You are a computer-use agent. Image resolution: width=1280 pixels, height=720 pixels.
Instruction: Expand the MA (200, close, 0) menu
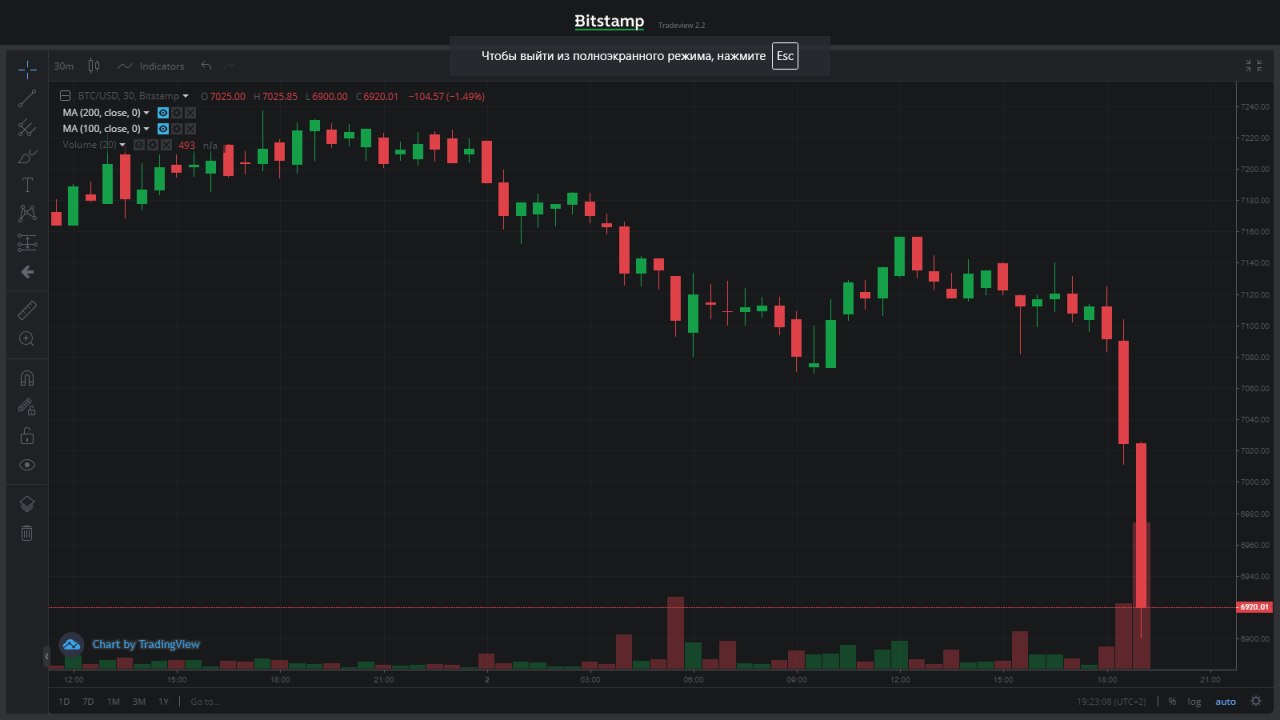[x=146, y=113]
